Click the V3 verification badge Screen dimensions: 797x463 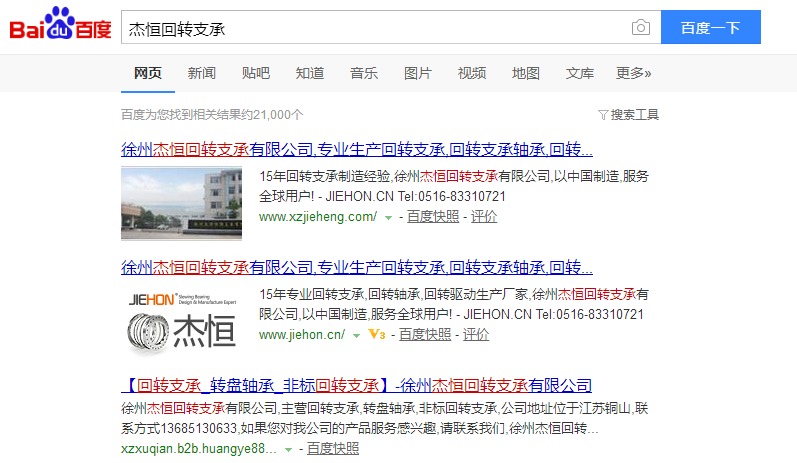click(377, 334)
